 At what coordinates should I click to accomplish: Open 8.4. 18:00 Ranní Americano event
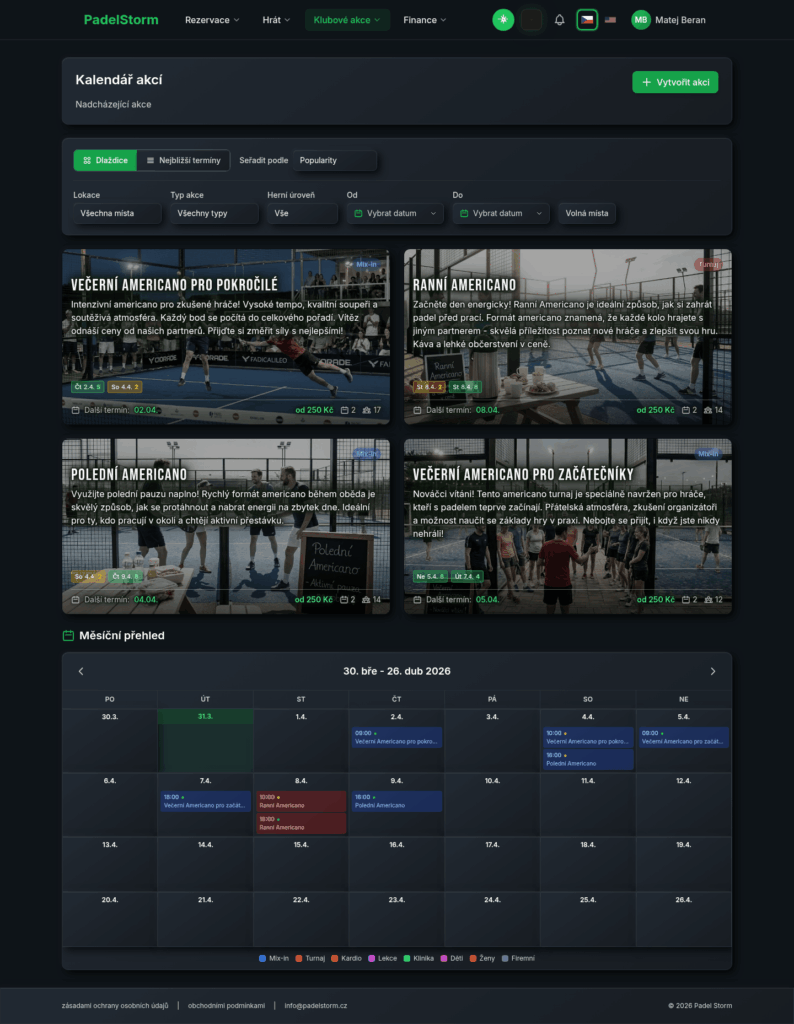pyautogui.click(x=301, y=824)
